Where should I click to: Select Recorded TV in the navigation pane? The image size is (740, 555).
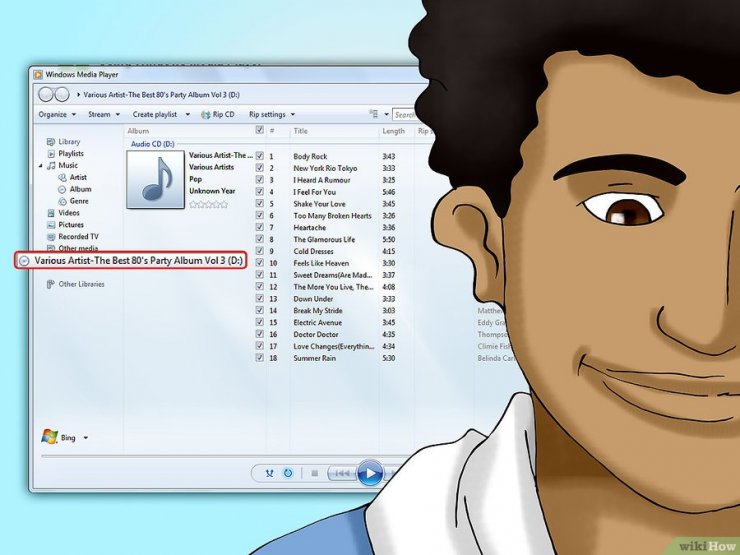pyautogui.click(x=78, y=237)
